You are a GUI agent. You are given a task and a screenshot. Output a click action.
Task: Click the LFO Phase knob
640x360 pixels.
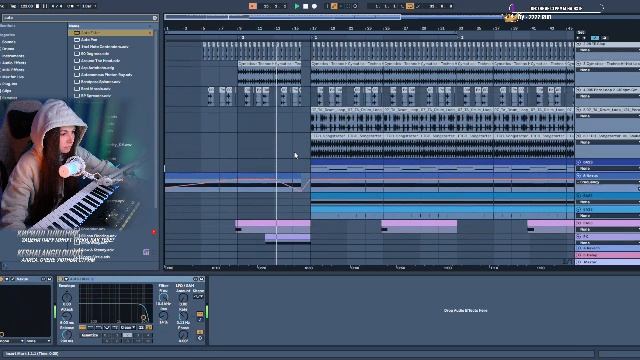[x=183, y=335]
